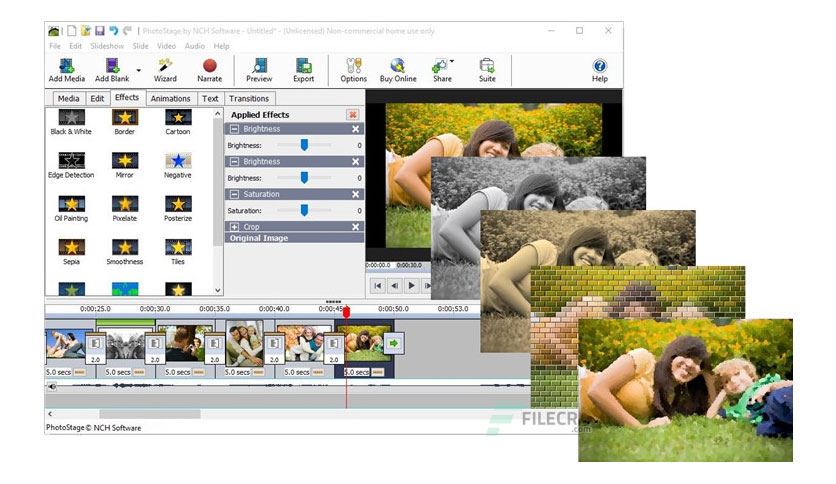This screenshot has width=836, height=484.
Task: Open the Slide menu
Action: (141, 46)
